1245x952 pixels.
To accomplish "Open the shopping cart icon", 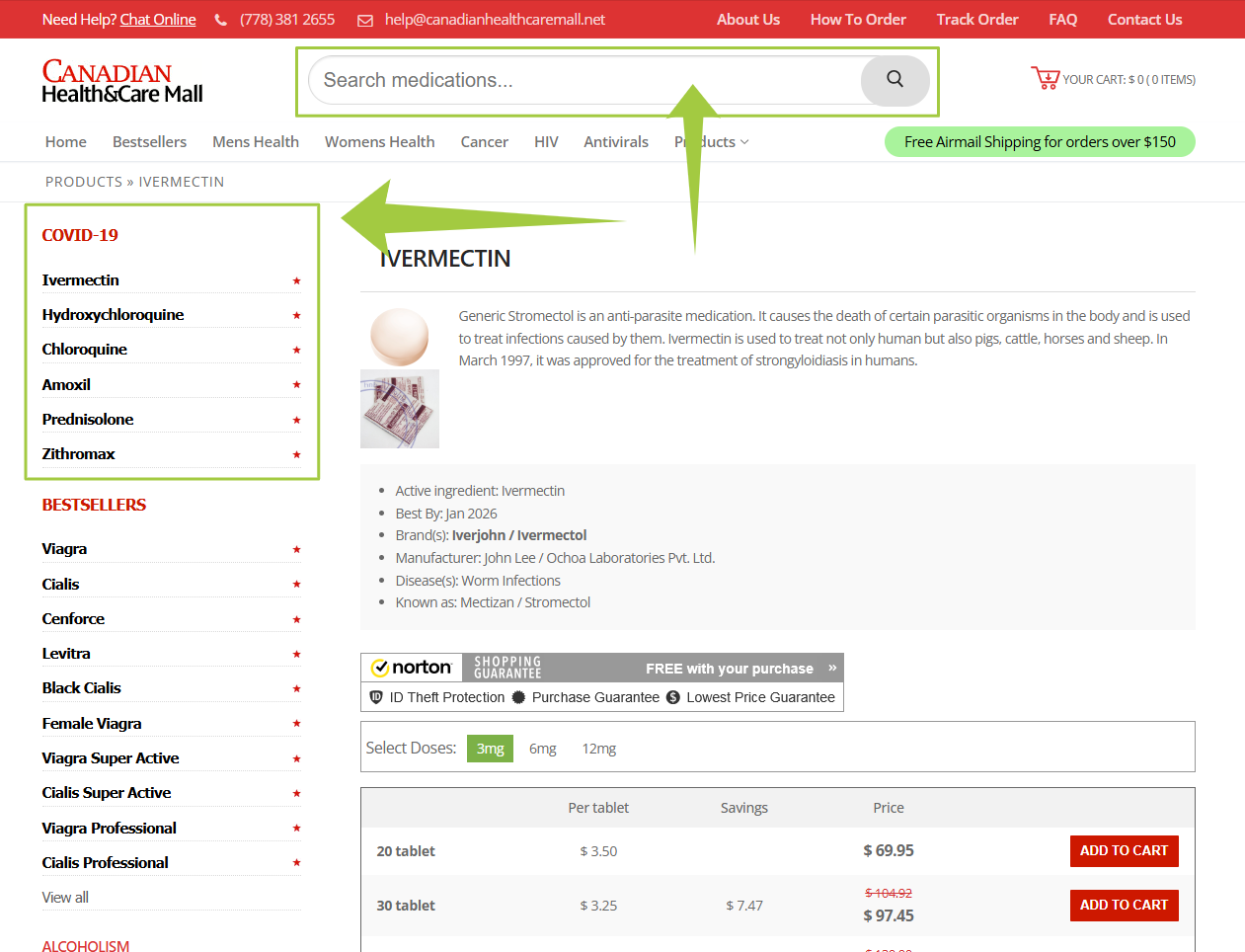I will pos(1045,78).
